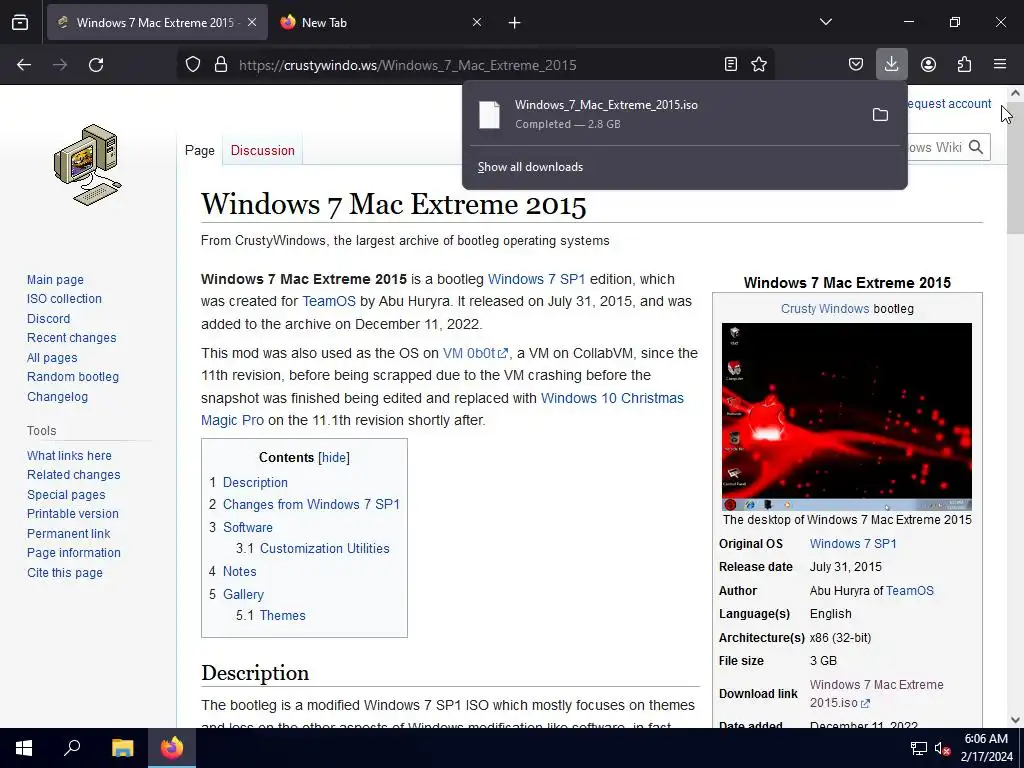This screenshot has height=768, width=1024.
Task: Click the wiki search magnifier icon
Action: coord(976,147)
